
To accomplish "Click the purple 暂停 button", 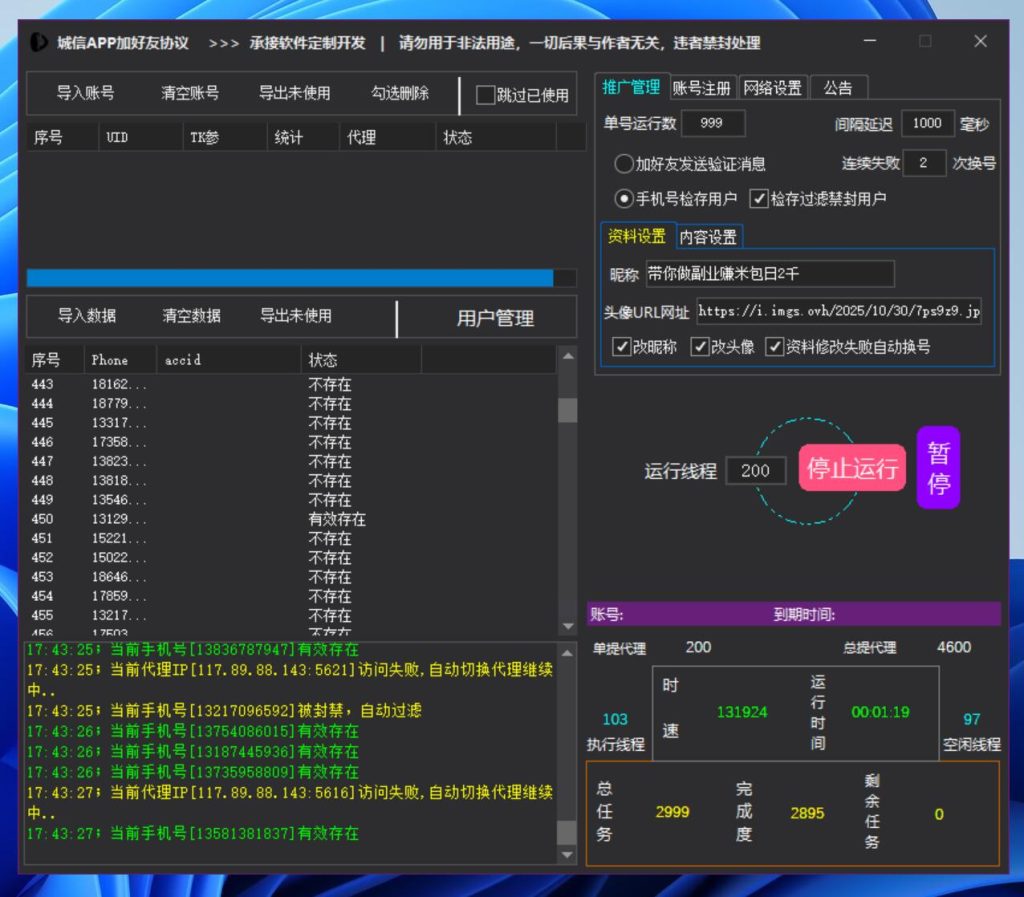I will pos(938,468).
